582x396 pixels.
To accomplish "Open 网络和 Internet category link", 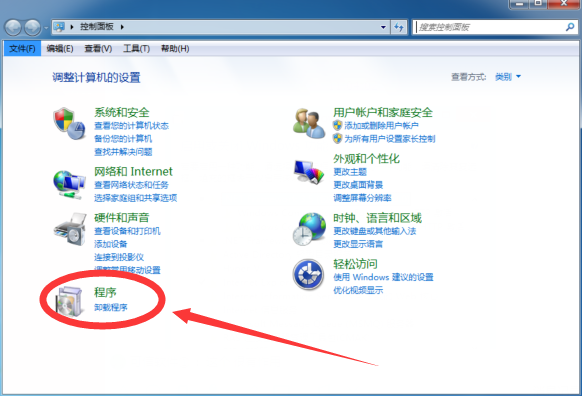I will tap(133, 171).
